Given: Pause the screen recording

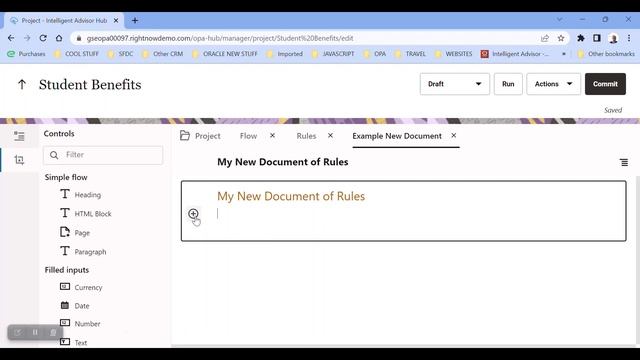Looking at the screenshot, I should click(x=35, y=333).
